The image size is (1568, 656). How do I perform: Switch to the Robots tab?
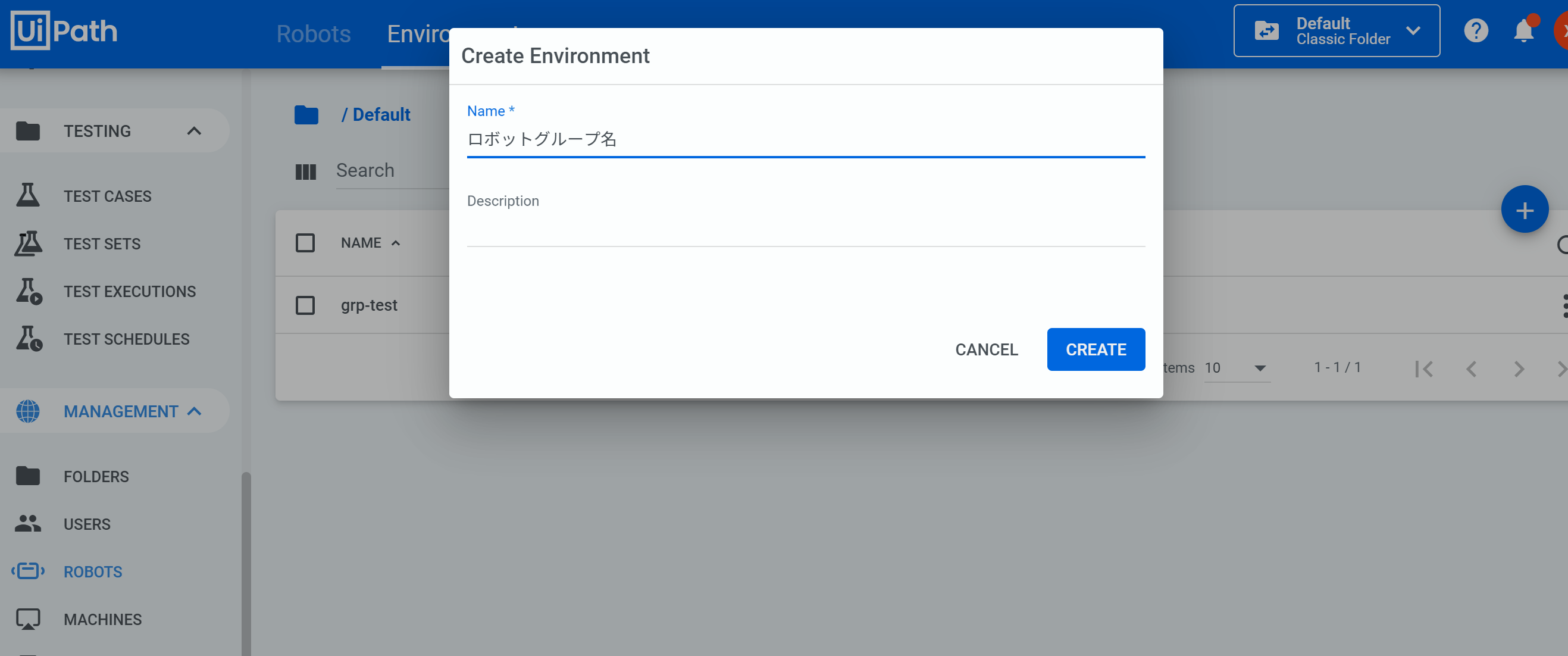pyautogui.click(x=314, y=34)
